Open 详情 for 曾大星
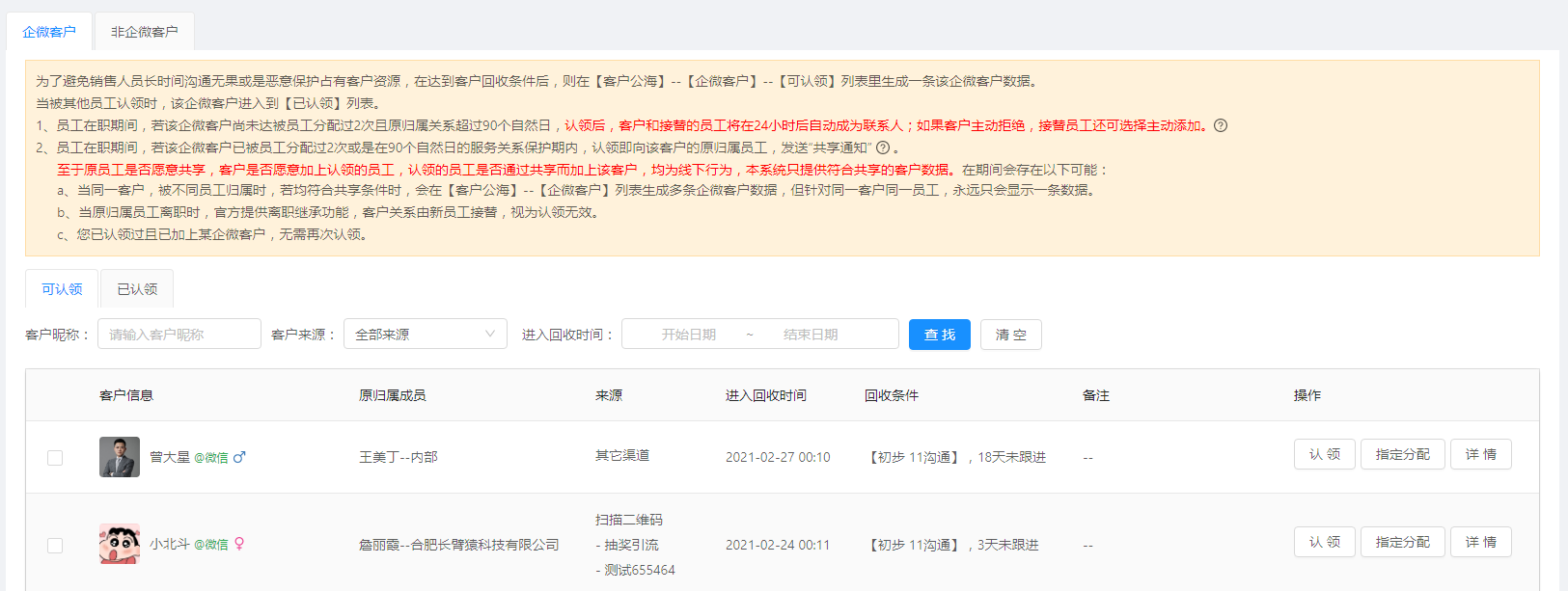The width and height of the screenshot is (1568, 591). coord(1481,454)
